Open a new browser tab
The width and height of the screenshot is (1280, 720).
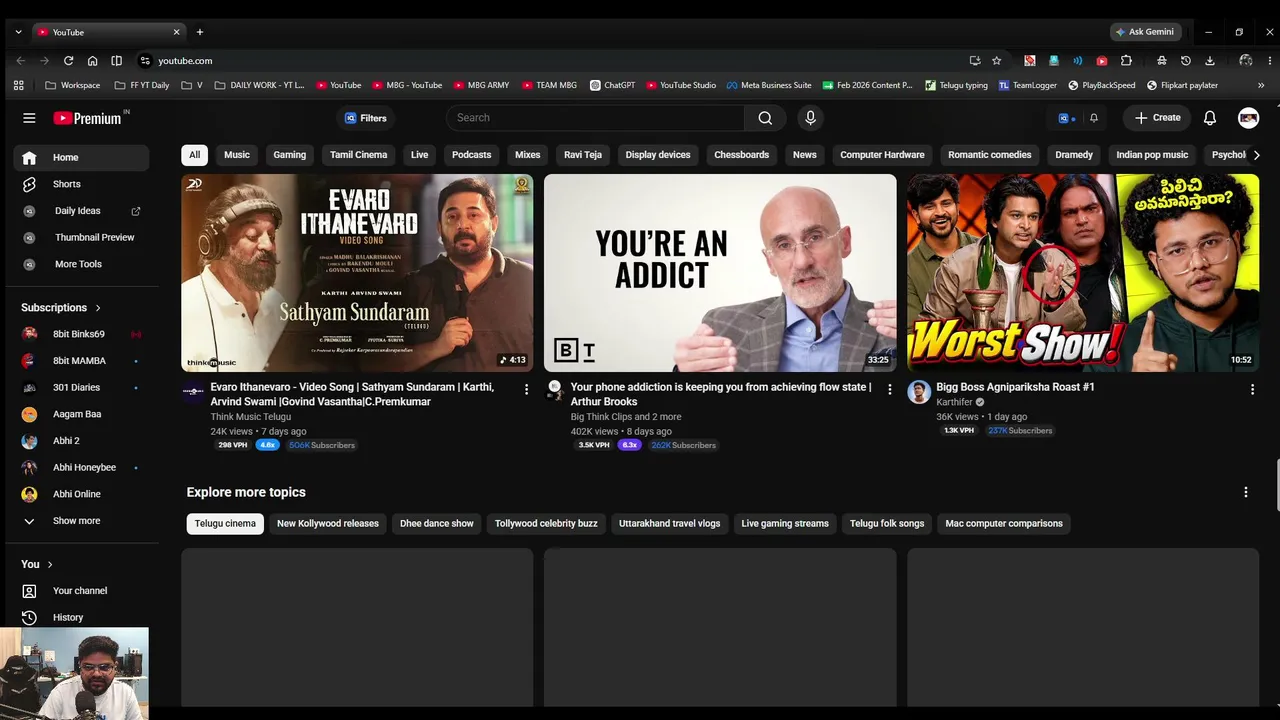point(200,32)
